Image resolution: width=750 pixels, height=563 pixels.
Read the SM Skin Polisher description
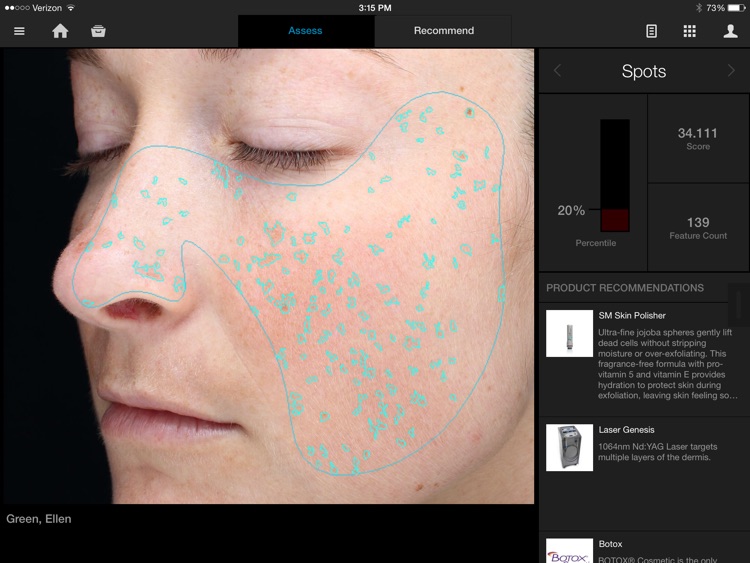668,364
